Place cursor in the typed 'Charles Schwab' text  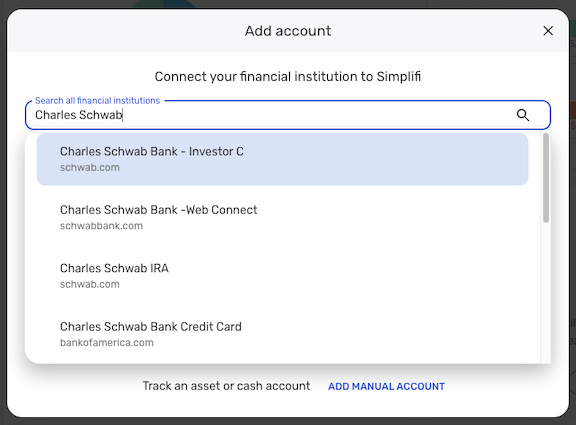(x=79, y=115)
